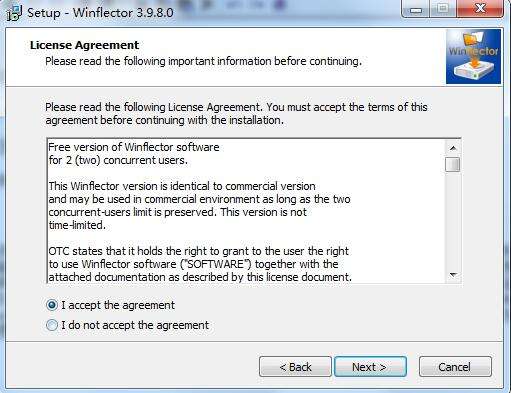Click the 'I accept the agreement' label text
Viewport: 511px width, 393px height.
(x=118, y=305)
